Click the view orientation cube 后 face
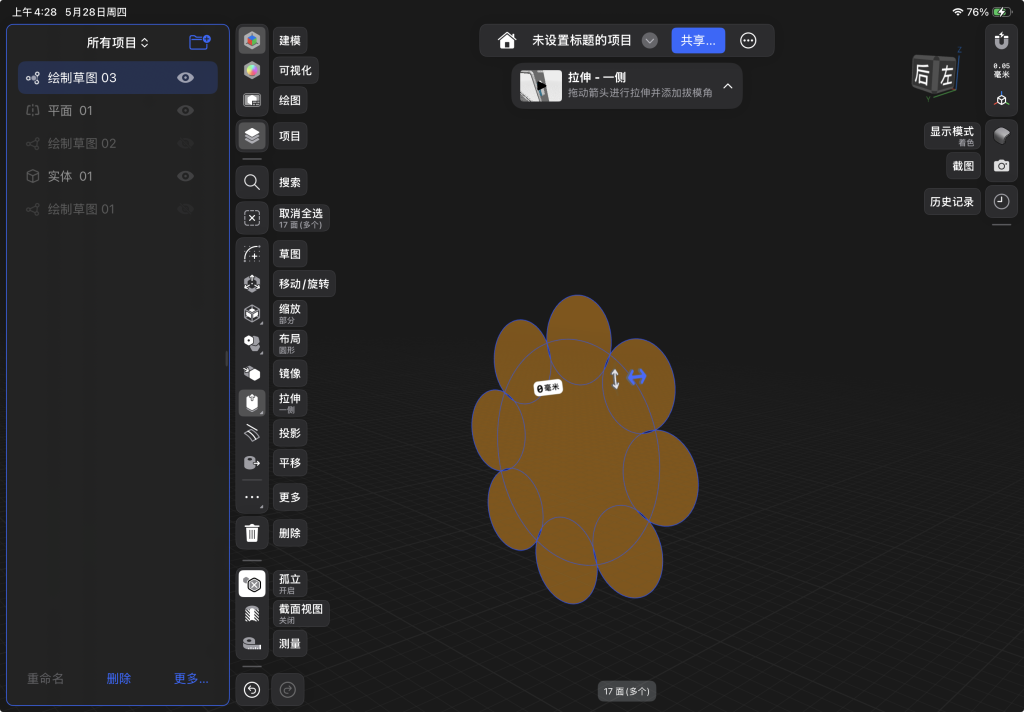This screenshot has width=1024, height=712. tap(921, 74)
